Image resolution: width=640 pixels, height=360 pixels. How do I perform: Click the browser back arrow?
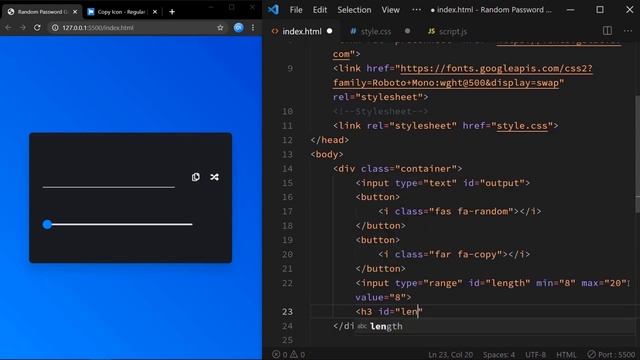pos(8,27)
